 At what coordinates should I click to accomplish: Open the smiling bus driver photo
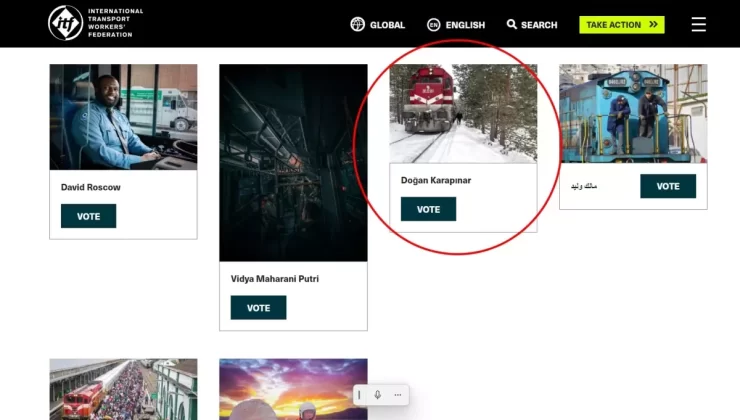[x=123, y=117]
